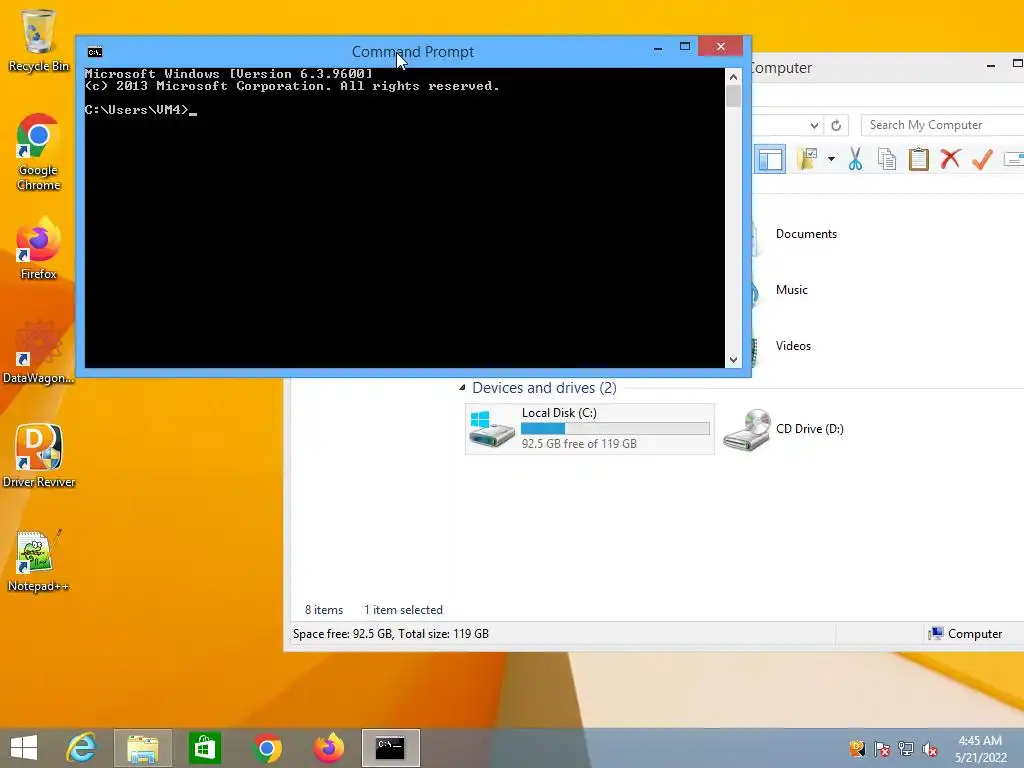This screenshot has height=768, width=1024.
Task: Click the "1 item selected" status text
Action: coord(403,610)
